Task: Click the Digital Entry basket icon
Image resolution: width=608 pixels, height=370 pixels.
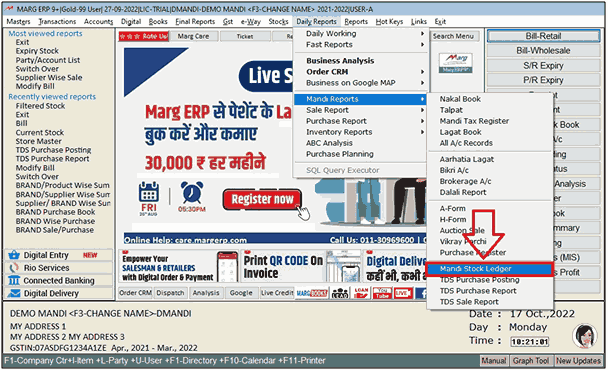Action: pos(14,255)
